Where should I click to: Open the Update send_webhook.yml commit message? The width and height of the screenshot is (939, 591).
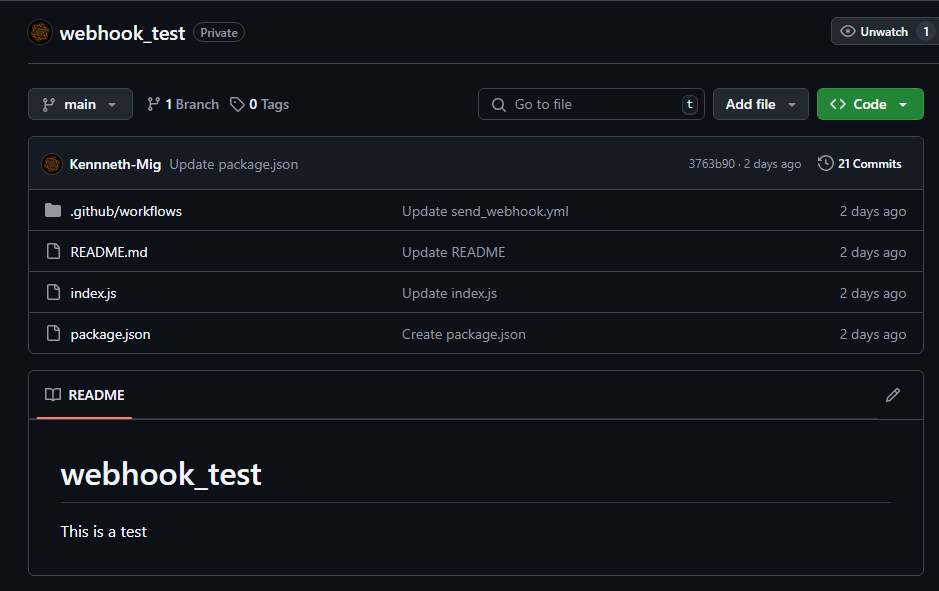[485, 211]
